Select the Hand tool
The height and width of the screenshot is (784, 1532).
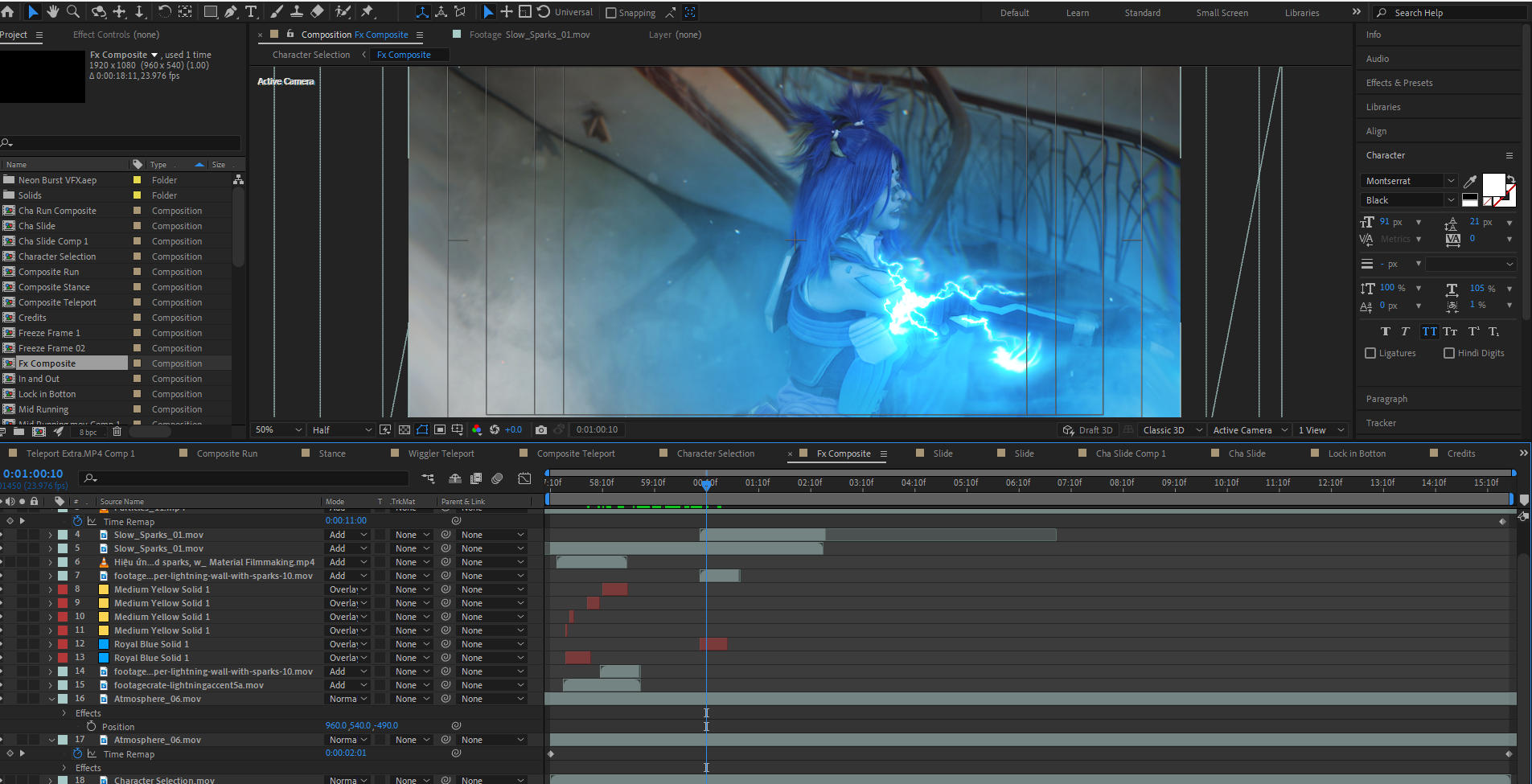tap(53, 12)
